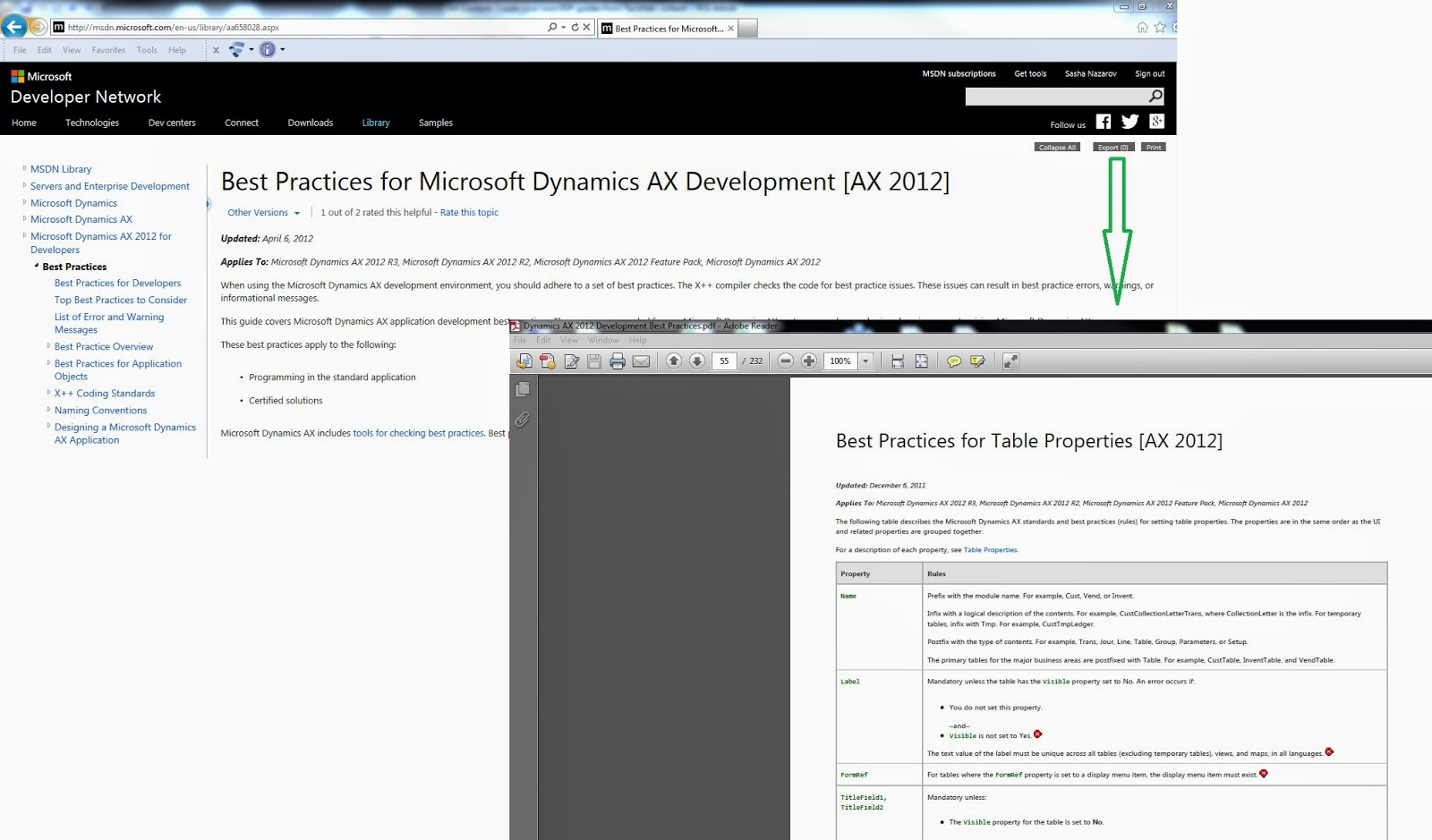Expand the Best Practice Overview node
The image size is (1432, 840).
click(48, 345)
